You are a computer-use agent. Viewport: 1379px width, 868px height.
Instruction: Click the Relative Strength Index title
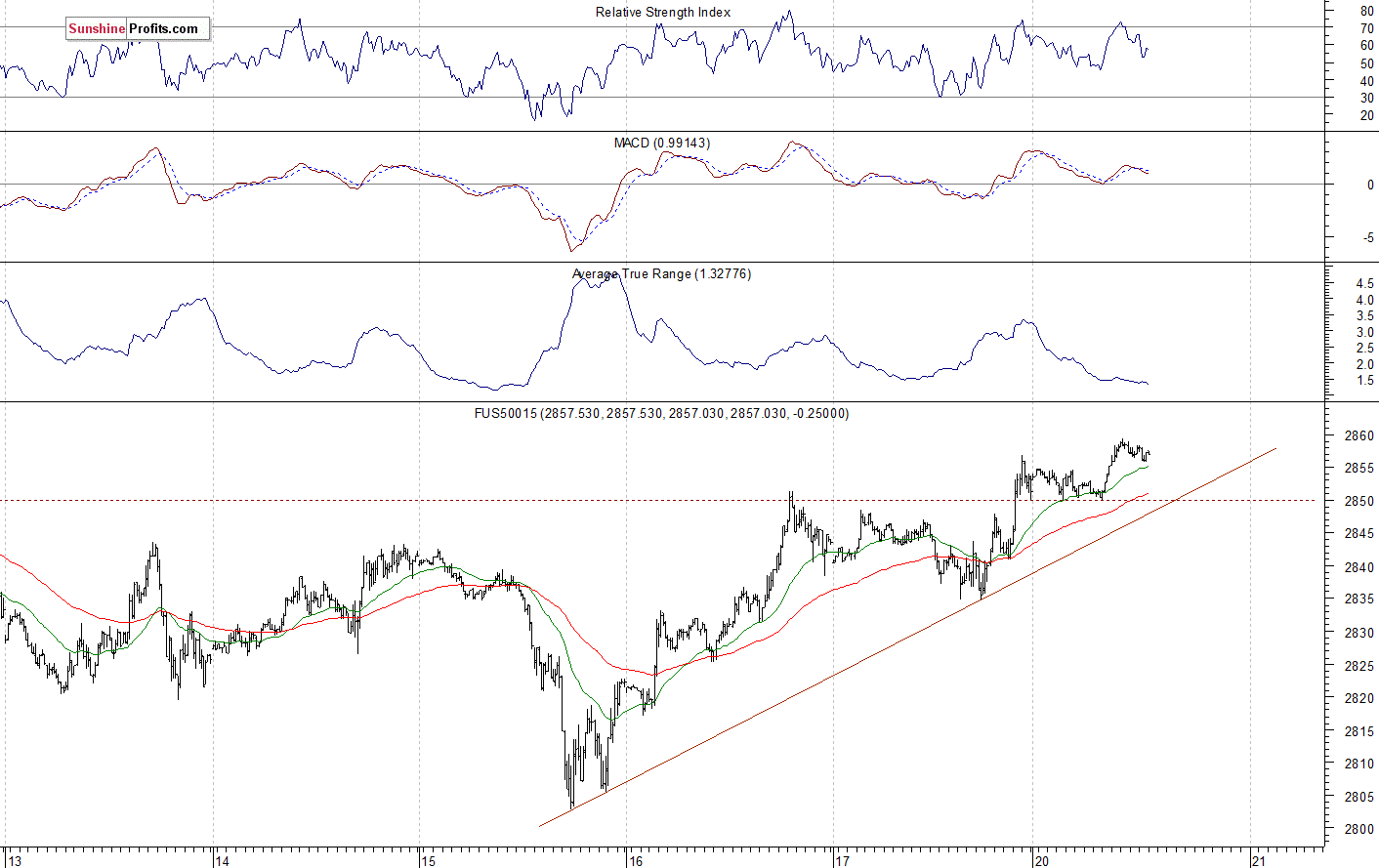[x=663, y=12]
